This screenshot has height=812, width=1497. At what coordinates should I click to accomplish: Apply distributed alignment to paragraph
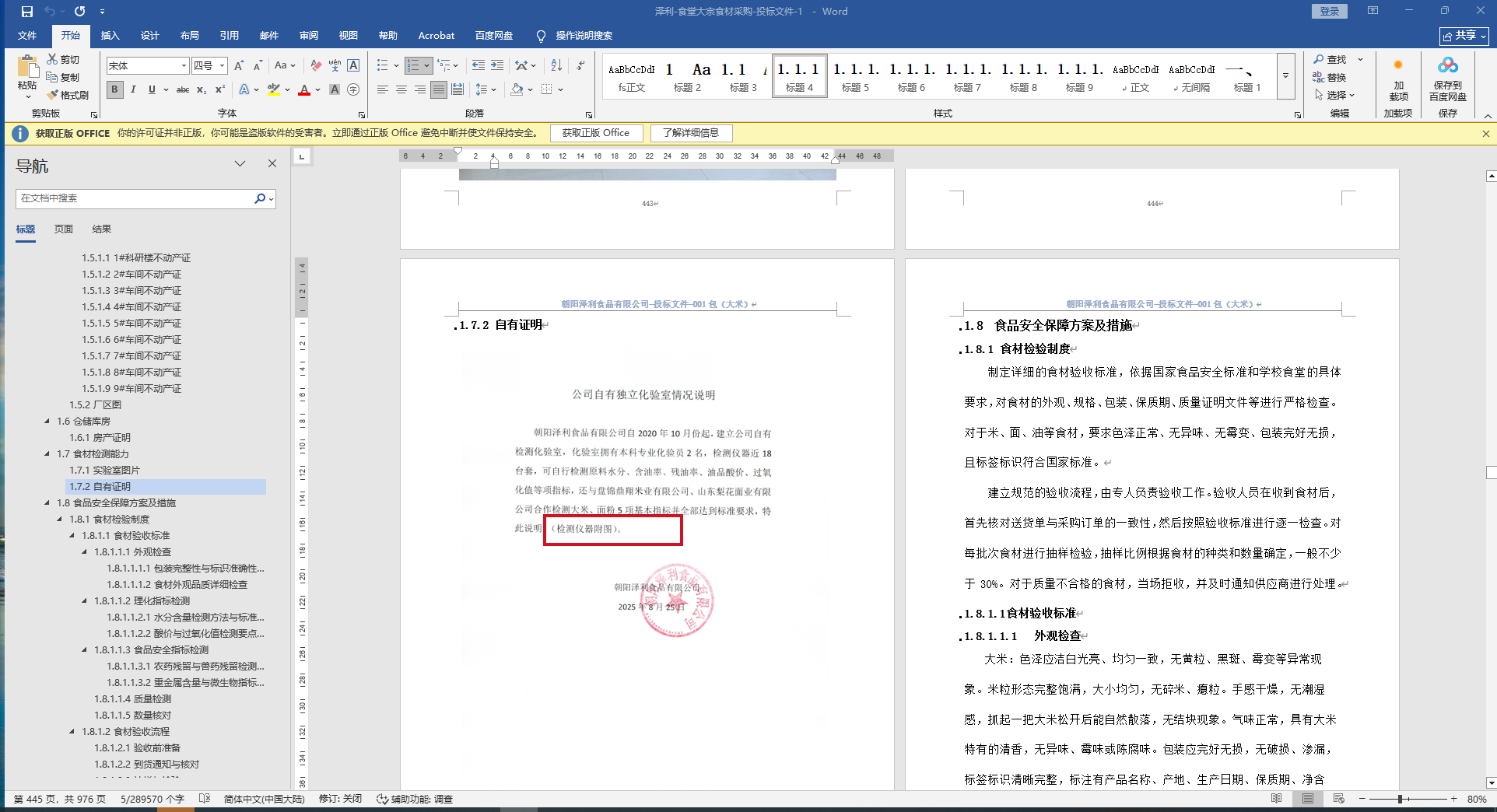(x=458, y=89)
